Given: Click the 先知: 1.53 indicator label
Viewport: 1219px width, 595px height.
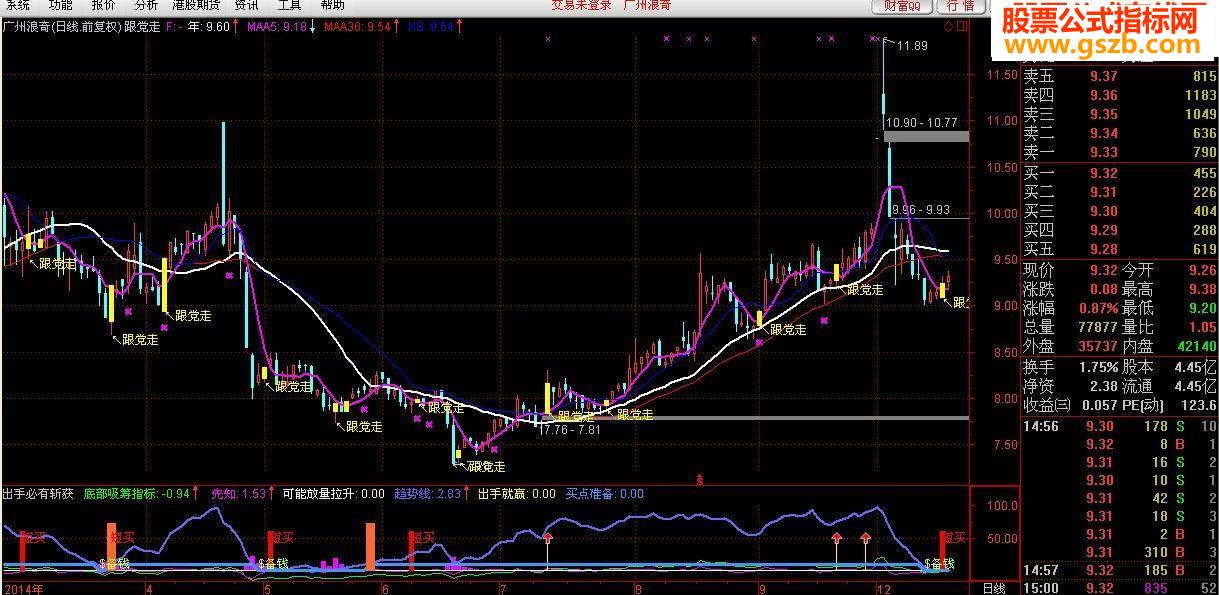Looking at the screenshot, I should pyautogui.click(x=238, y=493).
